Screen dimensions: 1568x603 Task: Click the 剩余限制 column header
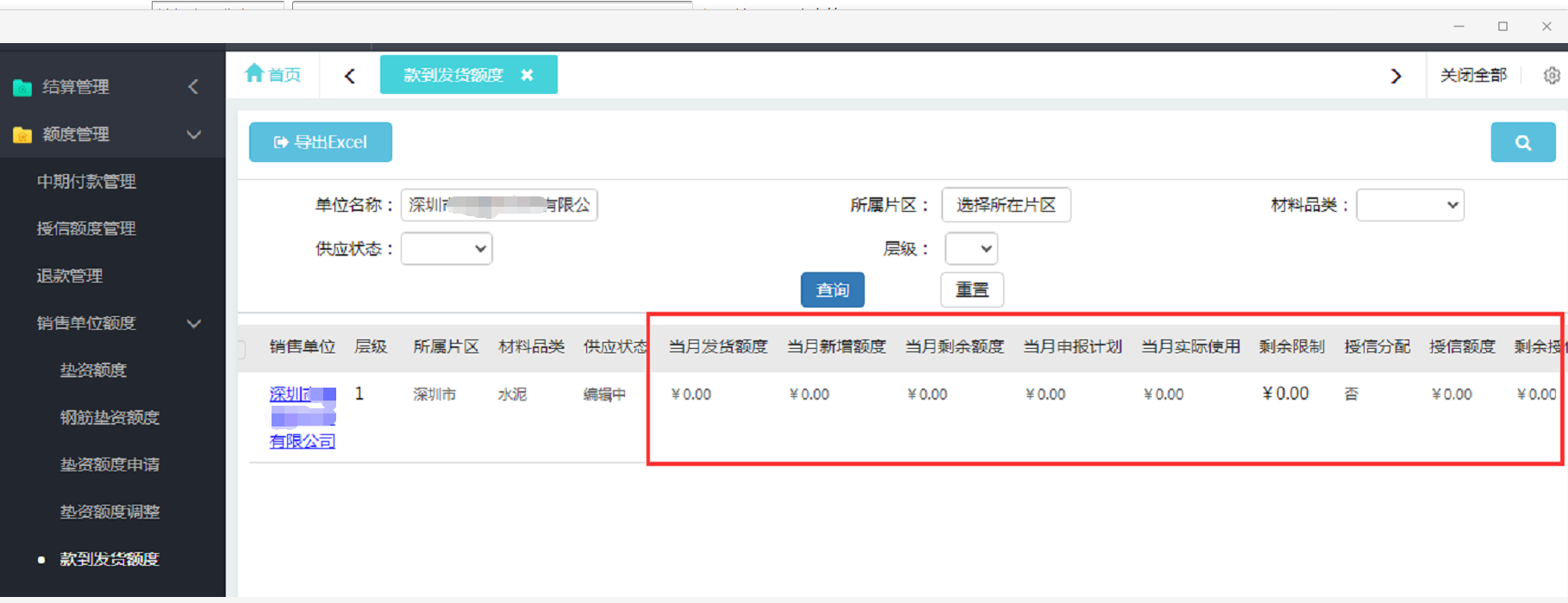pyautogui.click(x=1291, y=346)
